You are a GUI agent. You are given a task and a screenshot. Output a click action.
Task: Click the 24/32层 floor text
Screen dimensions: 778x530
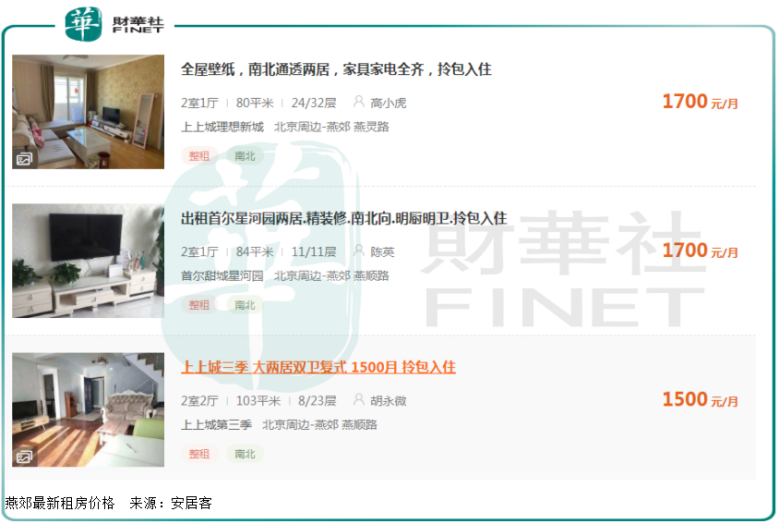(x=314, y=103)
